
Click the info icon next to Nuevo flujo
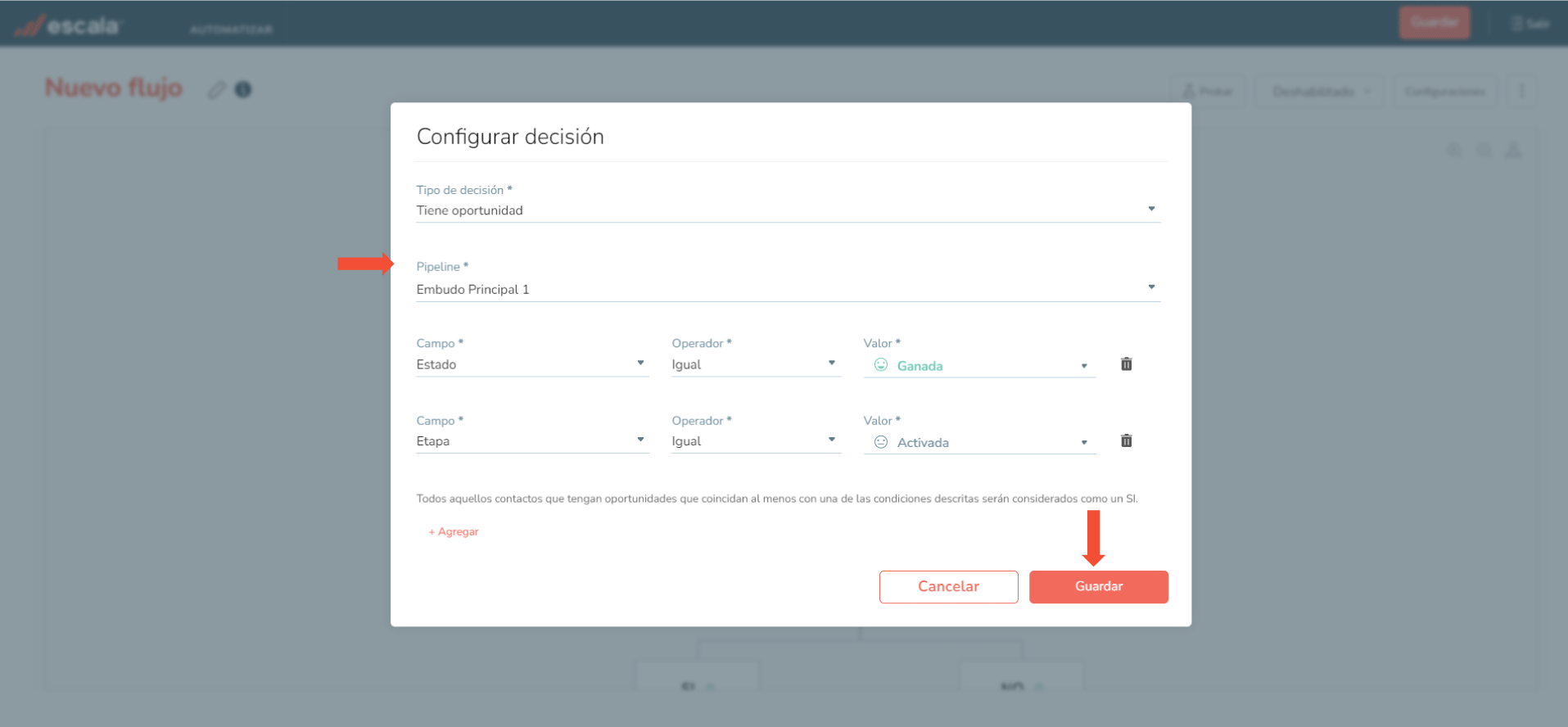pos(243,89)
